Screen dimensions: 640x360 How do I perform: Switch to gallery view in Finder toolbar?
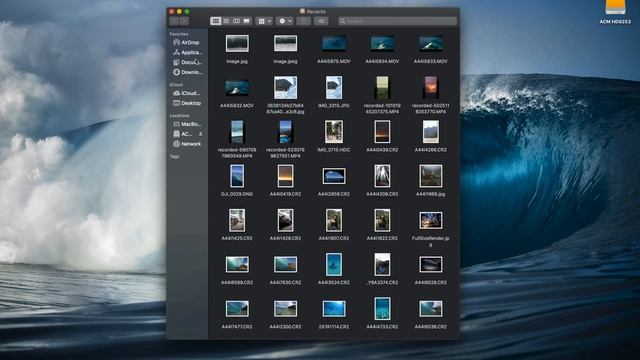[x=247, y=21]
